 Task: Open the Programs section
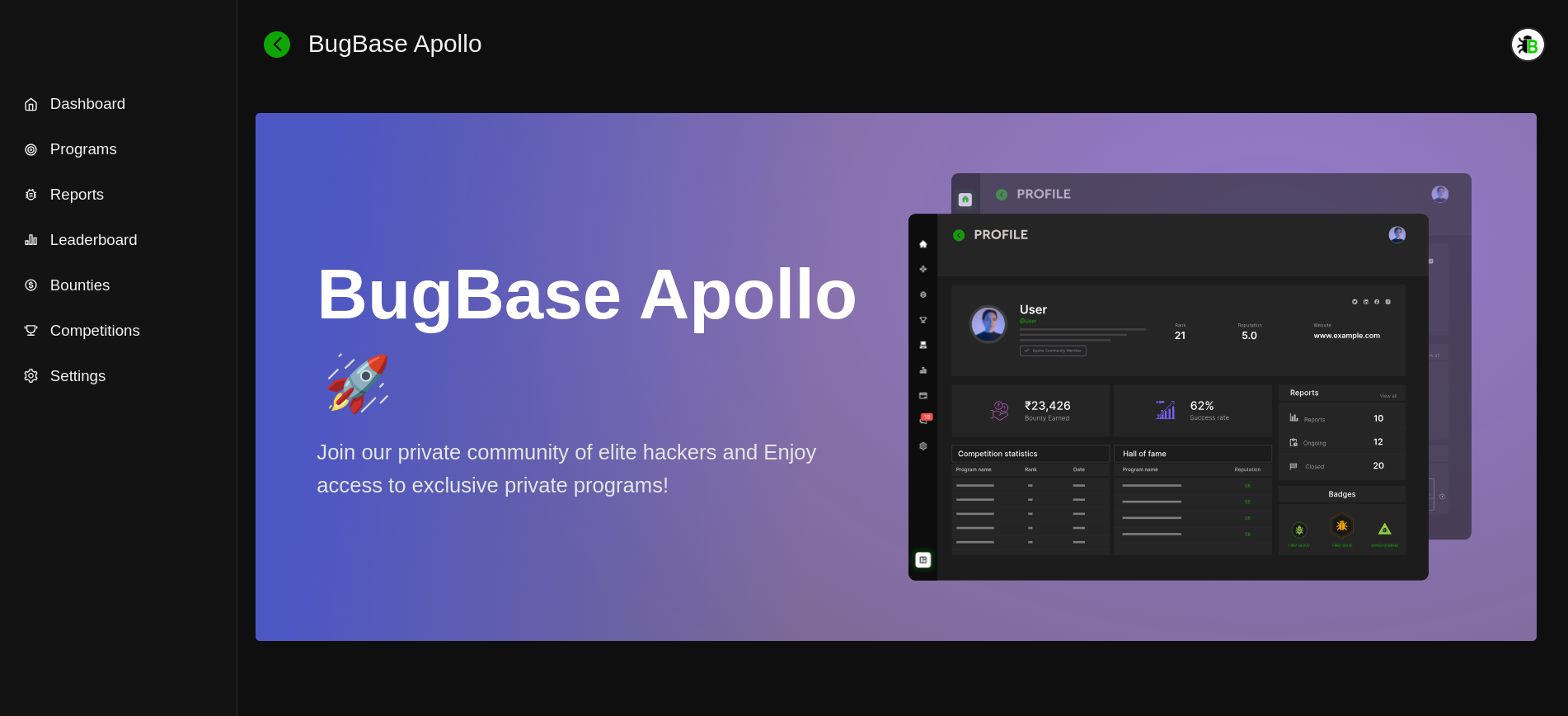pos(83,149)
